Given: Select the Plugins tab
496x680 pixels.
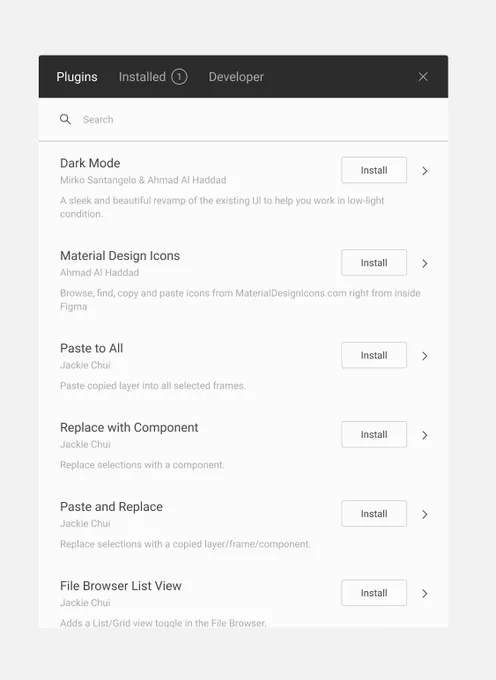Looking at the screenshot, I should tap(77, 77).
